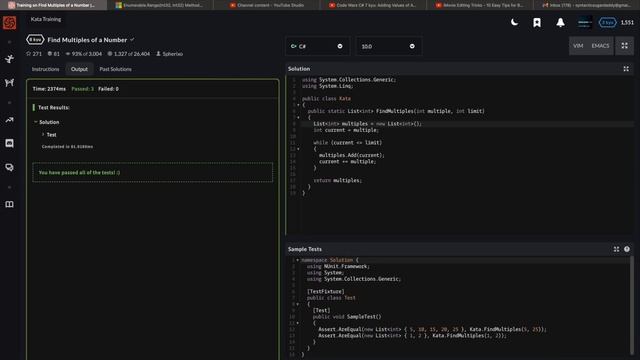
Task: Open the docs book sidebar icon
Action: [x=9, y=204]
